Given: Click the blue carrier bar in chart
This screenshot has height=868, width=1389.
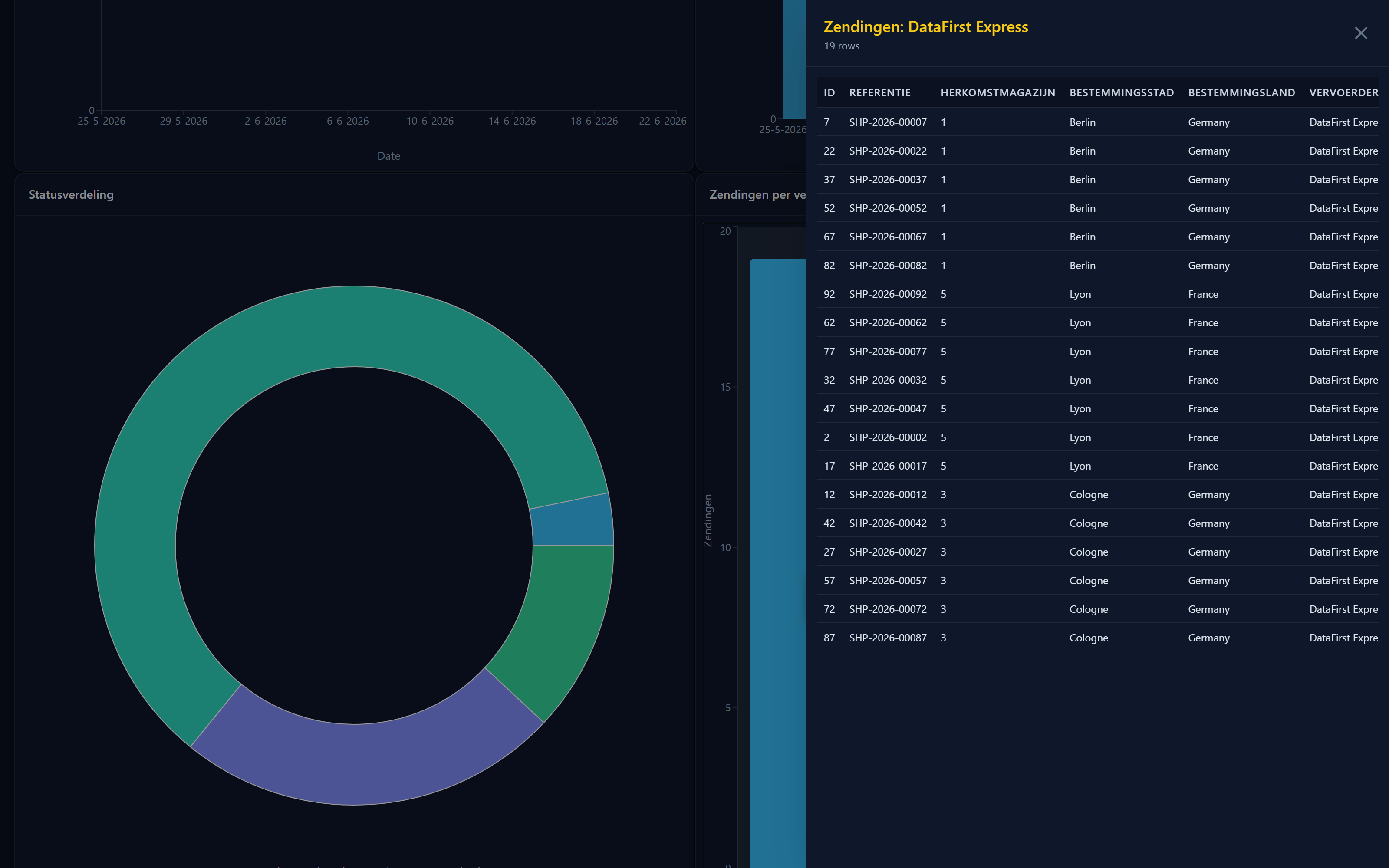Looking at the screenshot, I should tap(778, 562).
